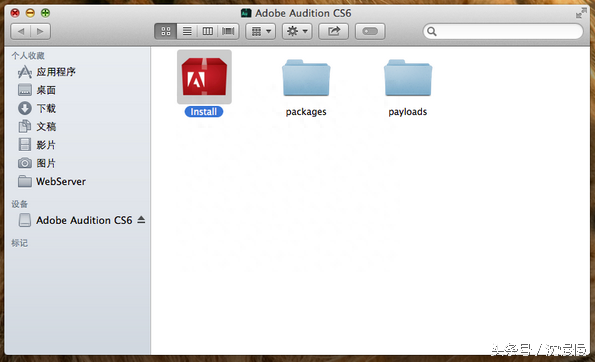Switch to list view
Screen dimensions: 595x362
[x=187, y=31]
